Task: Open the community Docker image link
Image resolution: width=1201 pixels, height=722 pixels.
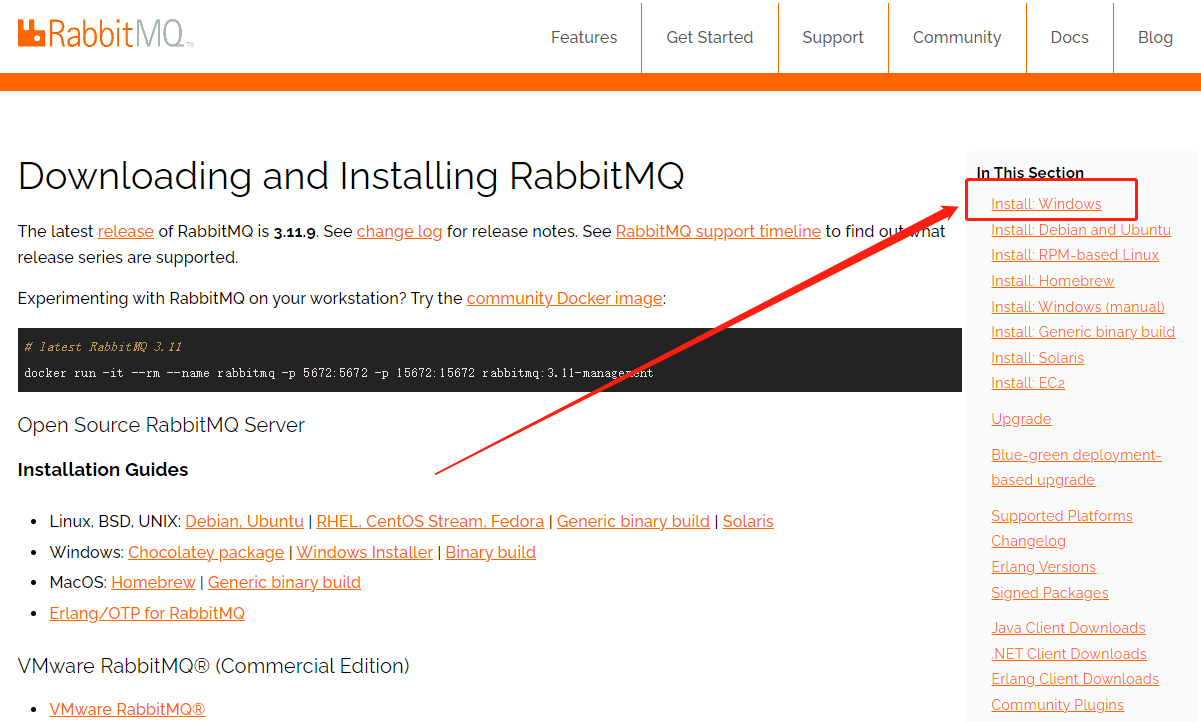Action: [564, 298]
